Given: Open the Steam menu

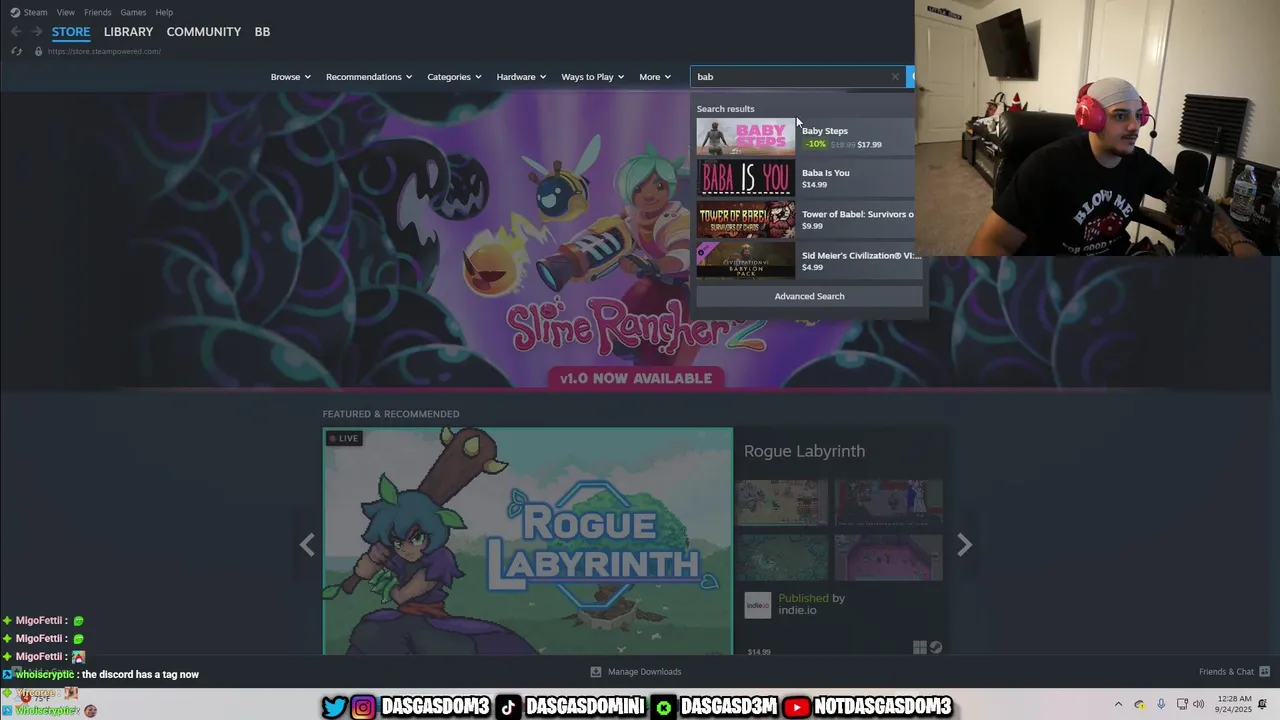Looking at the screenshot, I should pyautogui.click(x=35, y=12).
